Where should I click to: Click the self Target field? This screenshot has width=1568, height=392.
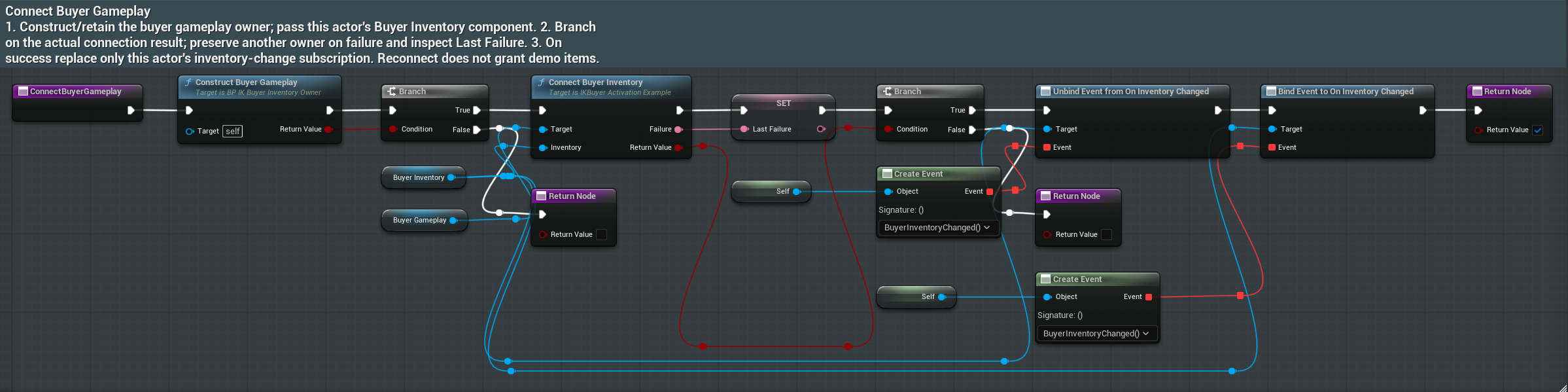tap(233, 132)
